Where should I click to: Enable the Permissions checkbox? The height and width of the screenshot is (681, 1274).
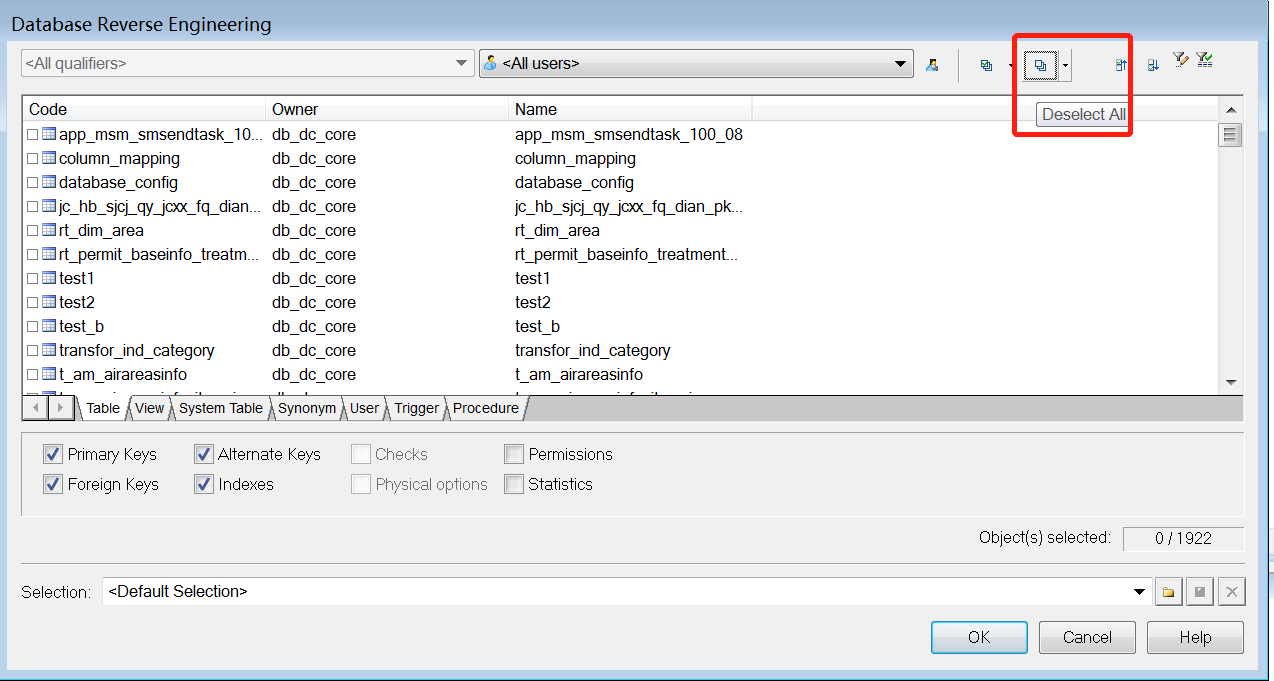click(x=514, y=454)
